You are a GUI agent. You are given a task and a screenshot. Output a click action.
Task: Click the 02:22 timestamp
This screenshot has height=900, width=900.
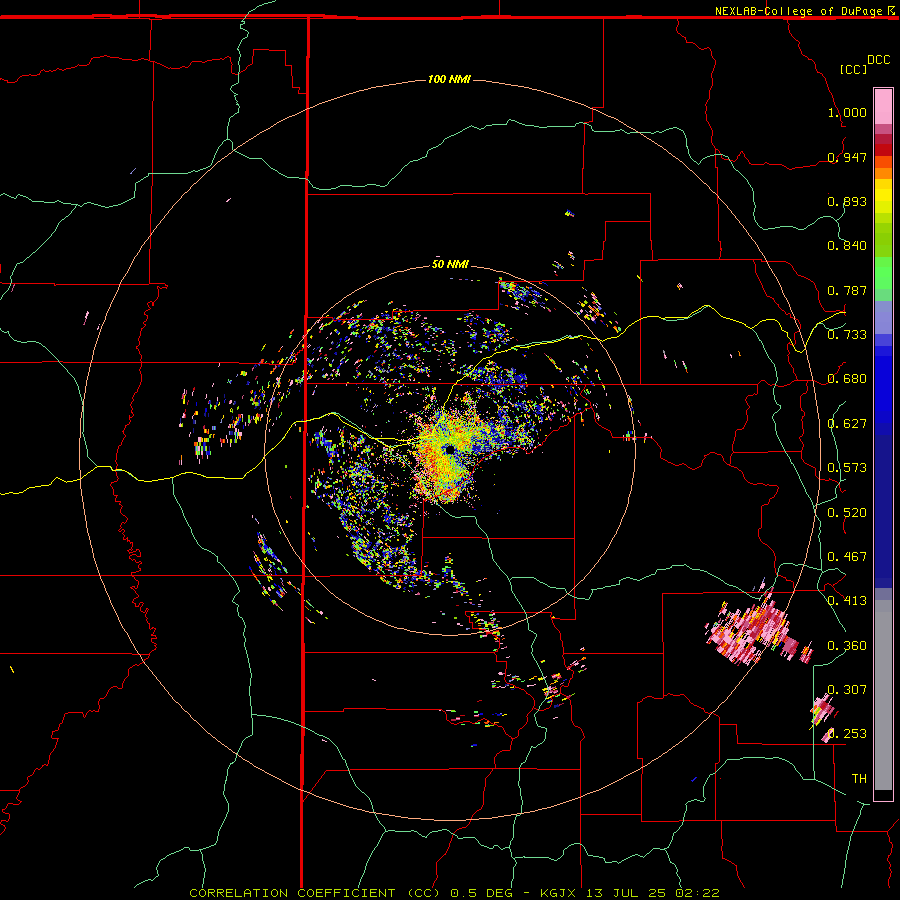click(697, 893)
